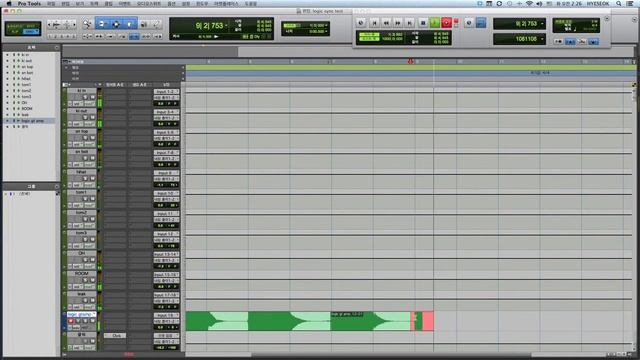The image size is (640, 360).
Task: Solo the ki in track
Action: click(86, 97)
